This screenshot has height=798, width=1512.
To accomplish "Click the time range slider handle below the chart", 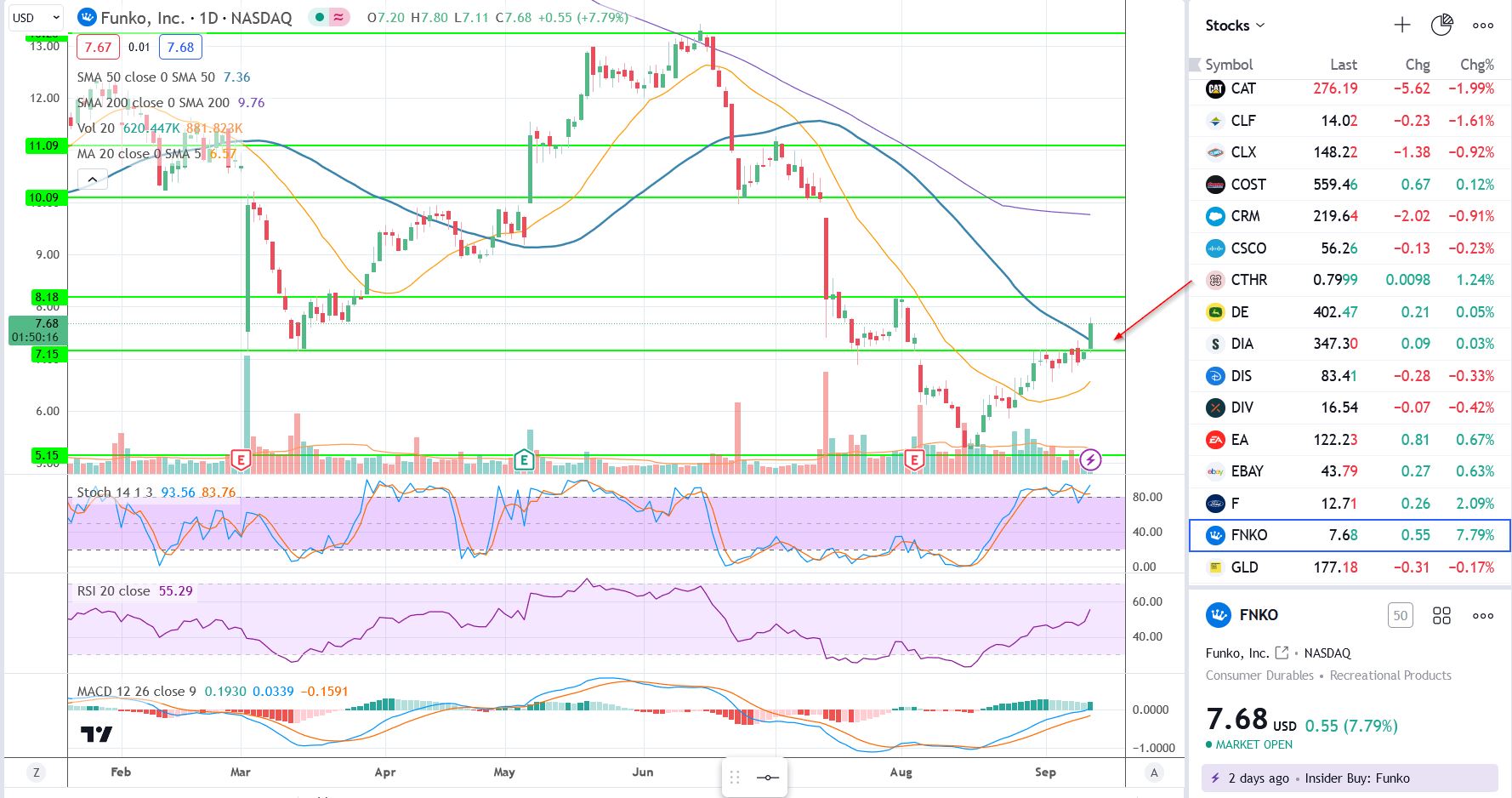I will point(767,777).
